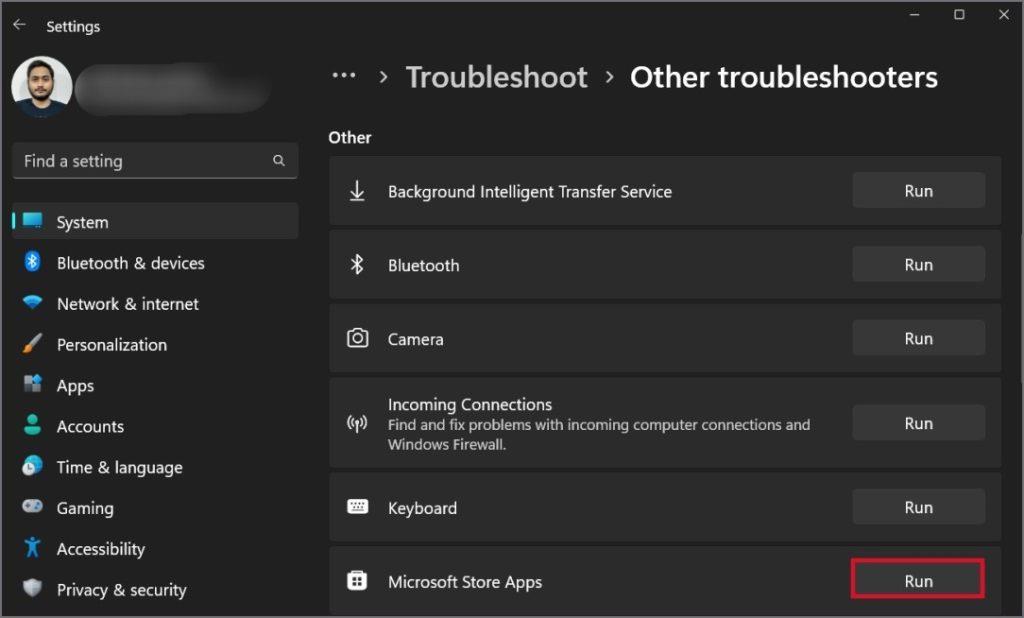Go to Time & language settings
The height and width of the screenshot is (618, 1024).
155,467
